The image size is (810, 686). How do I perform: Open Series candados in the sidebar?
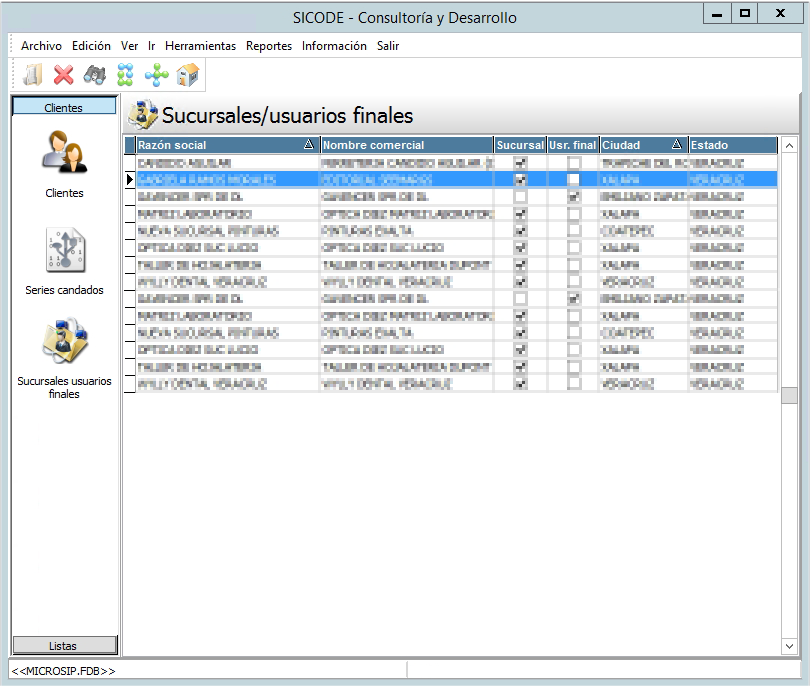coord(64,250)
